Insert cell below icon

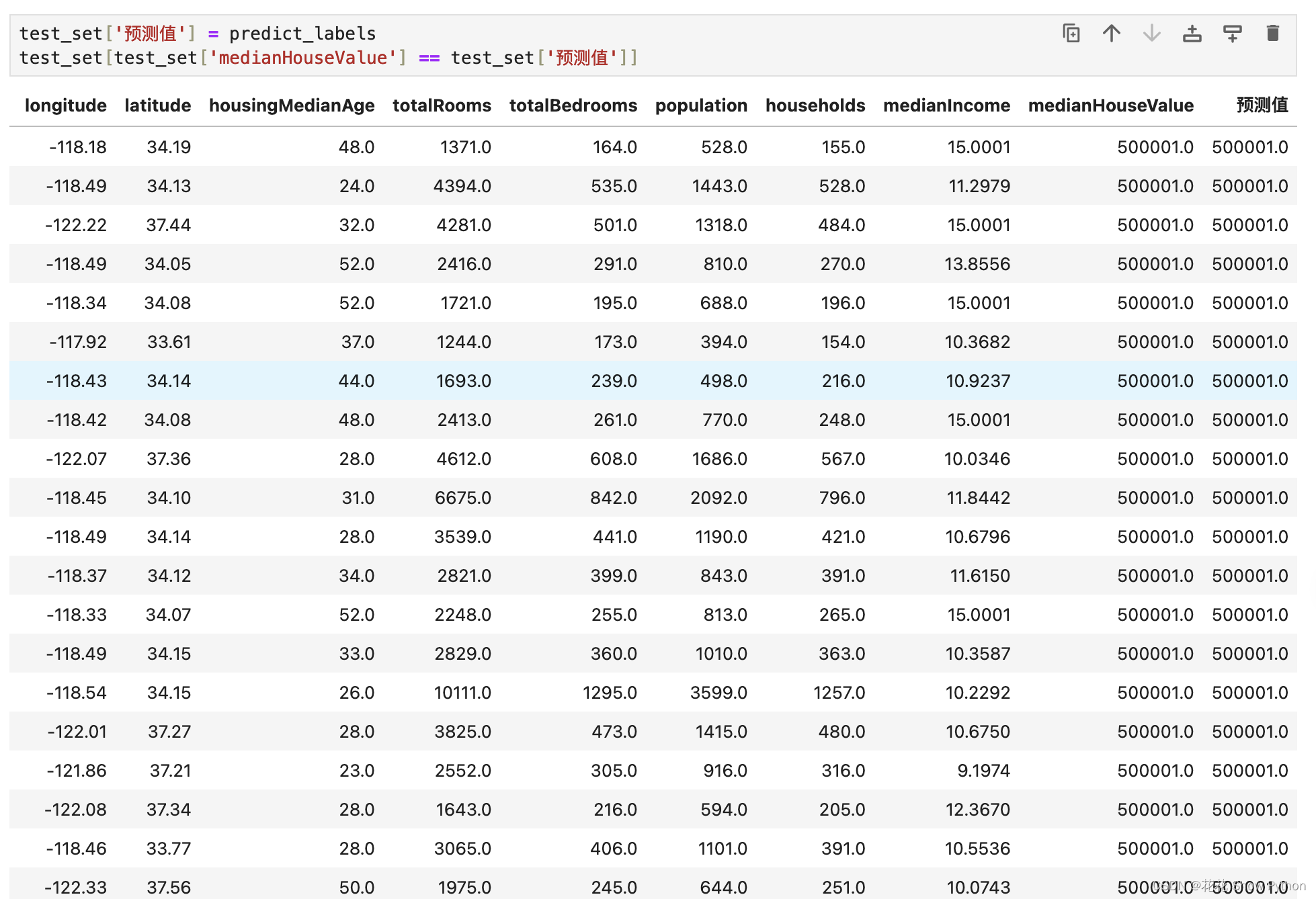pos(1232,33)
